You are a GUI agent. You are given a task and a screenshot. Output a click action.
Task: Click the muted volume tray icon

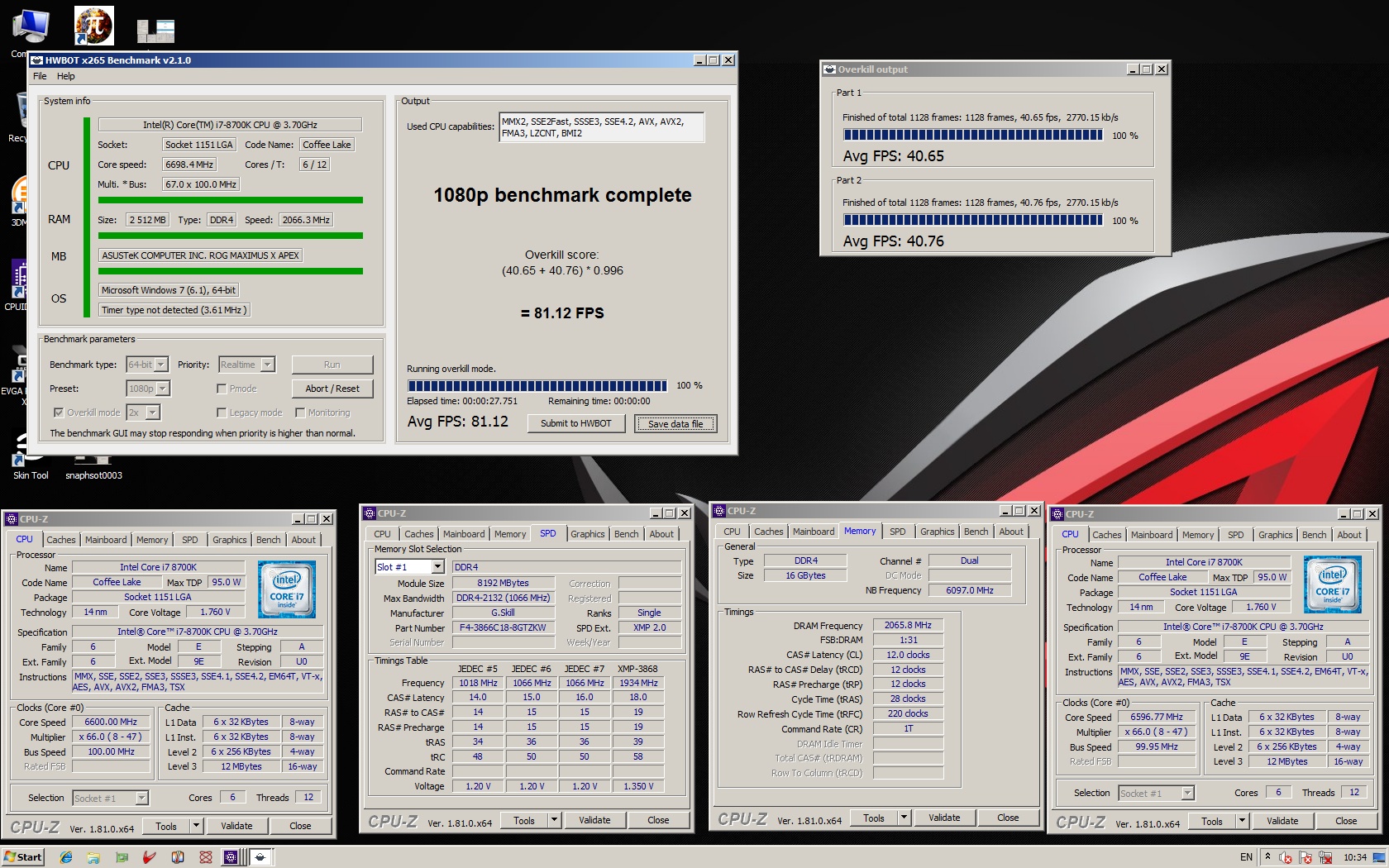tap(1286, 857)
